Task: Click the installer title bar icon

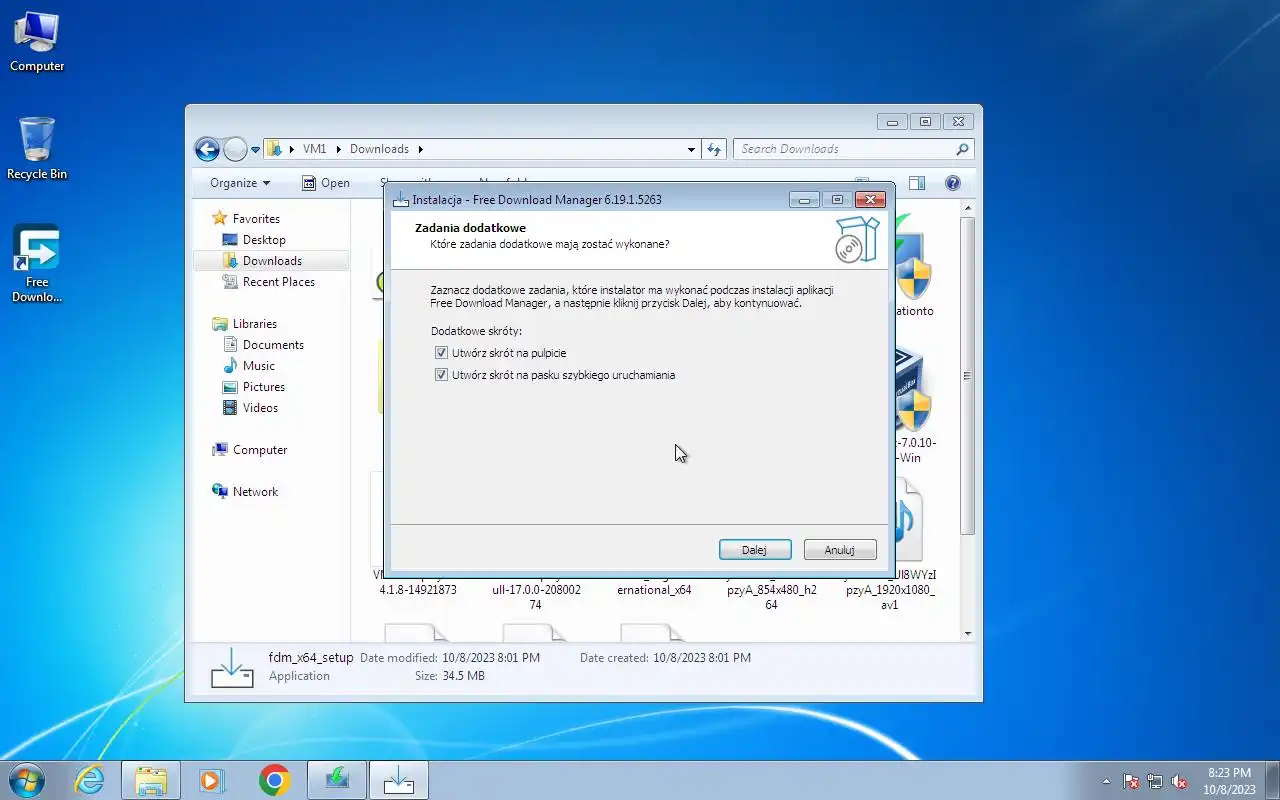Action: (x=401, y=199)
